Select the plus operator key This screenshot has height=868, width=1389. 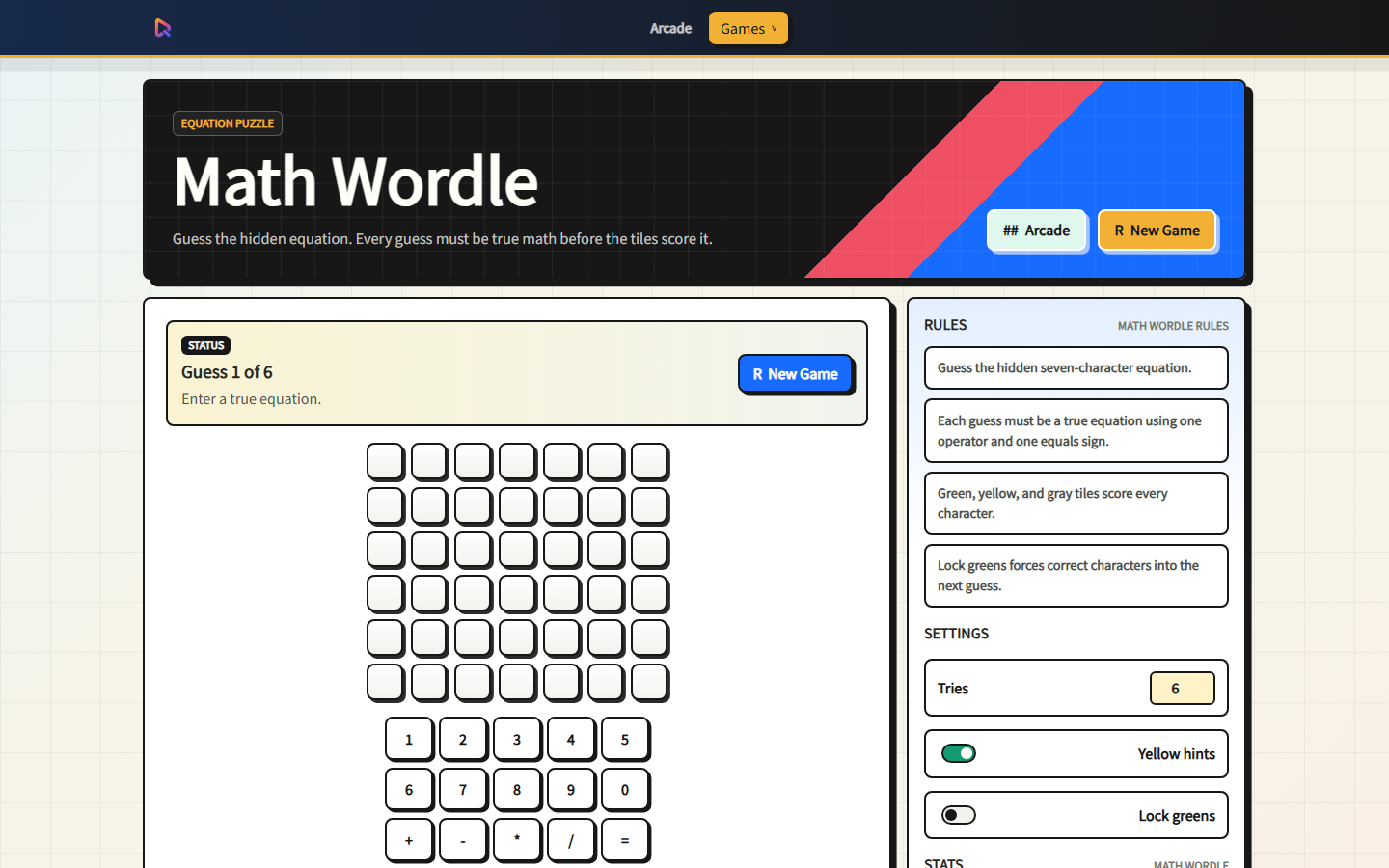pos(409,840)
